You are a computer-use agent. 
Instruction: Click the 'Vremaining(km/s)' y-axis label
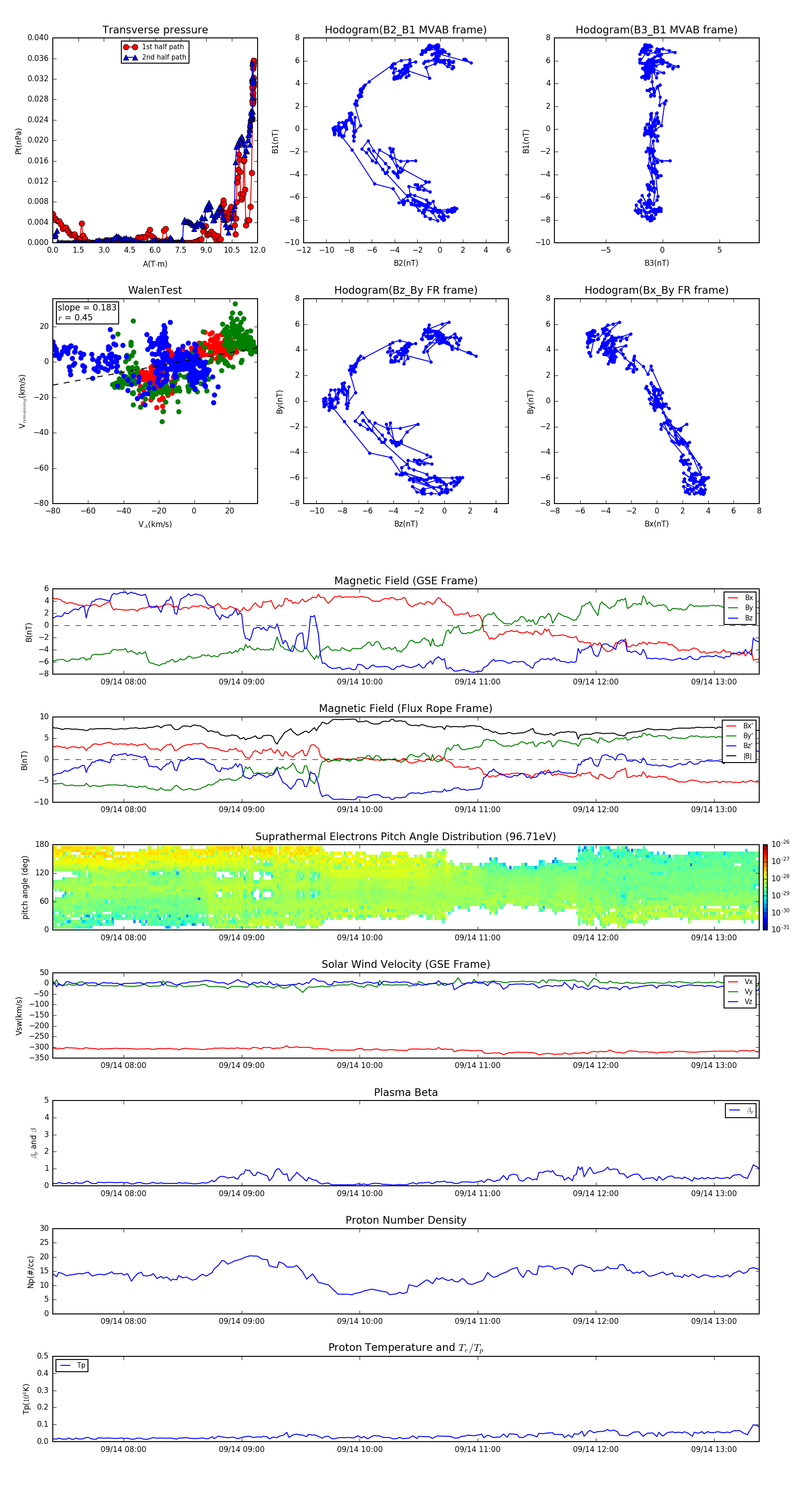coord(22,401)
